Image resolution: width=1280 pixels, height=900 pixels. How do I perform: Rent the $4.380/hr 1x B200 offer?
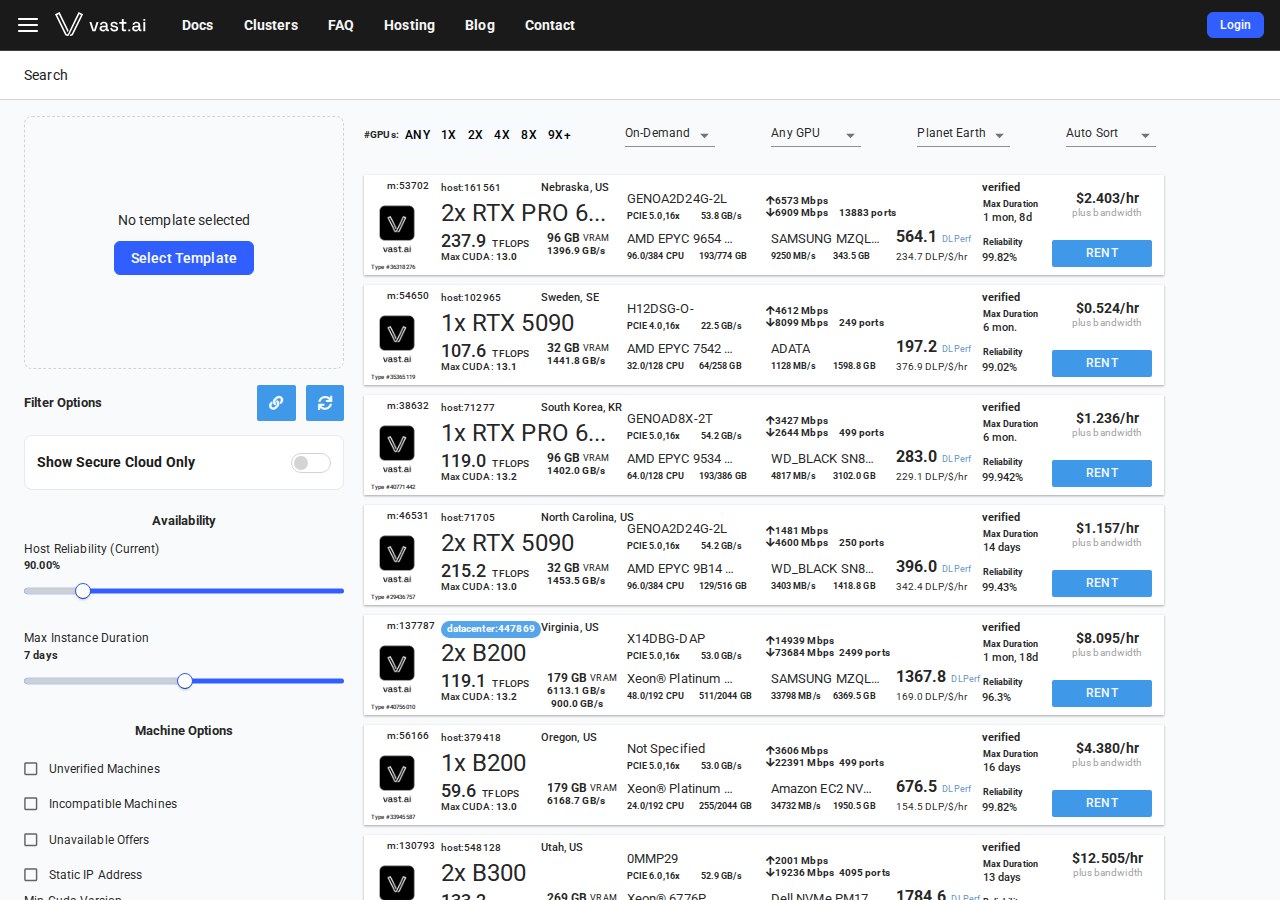pyautogui.click(x=1102, y=803)
